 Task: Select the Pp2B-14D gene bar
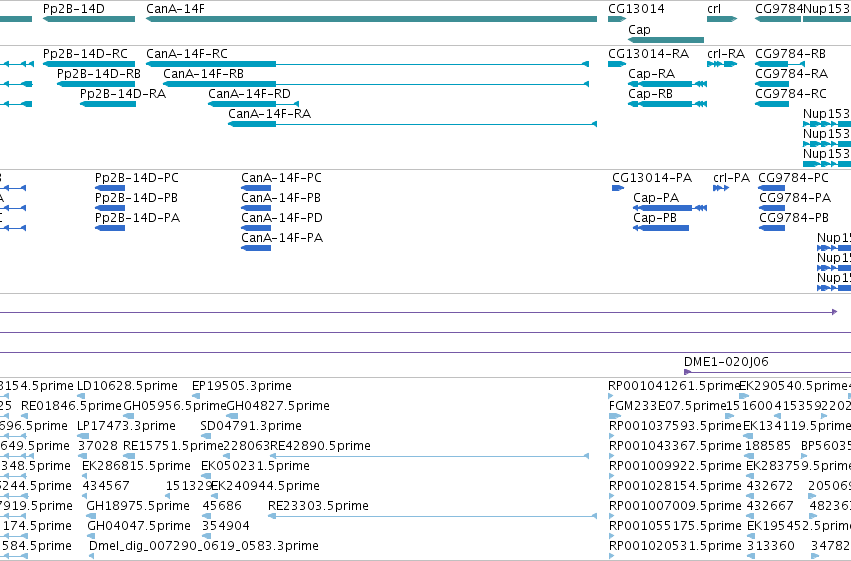click(x=89, y=19)
